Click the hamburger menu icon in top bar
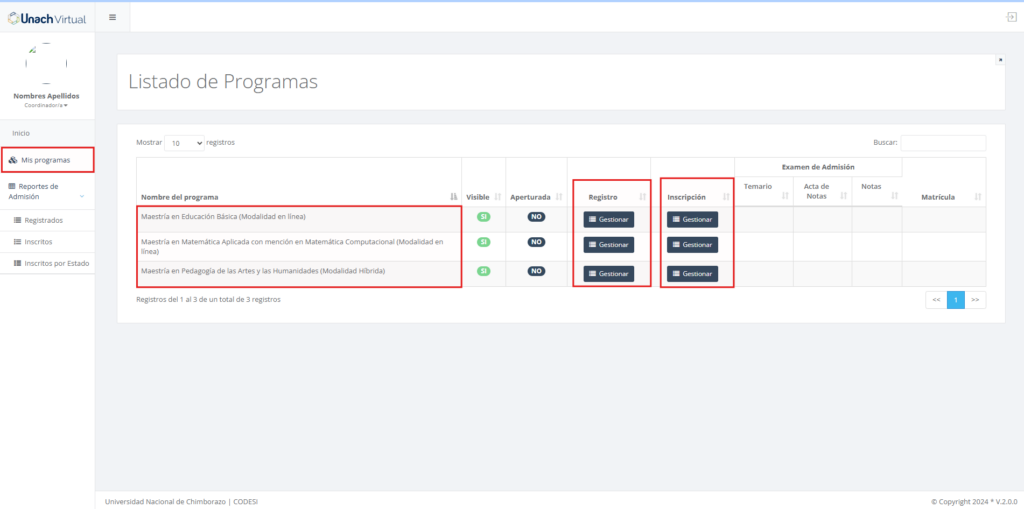Viewport: 1024px width, 509px height. click(x=112, y=17)
